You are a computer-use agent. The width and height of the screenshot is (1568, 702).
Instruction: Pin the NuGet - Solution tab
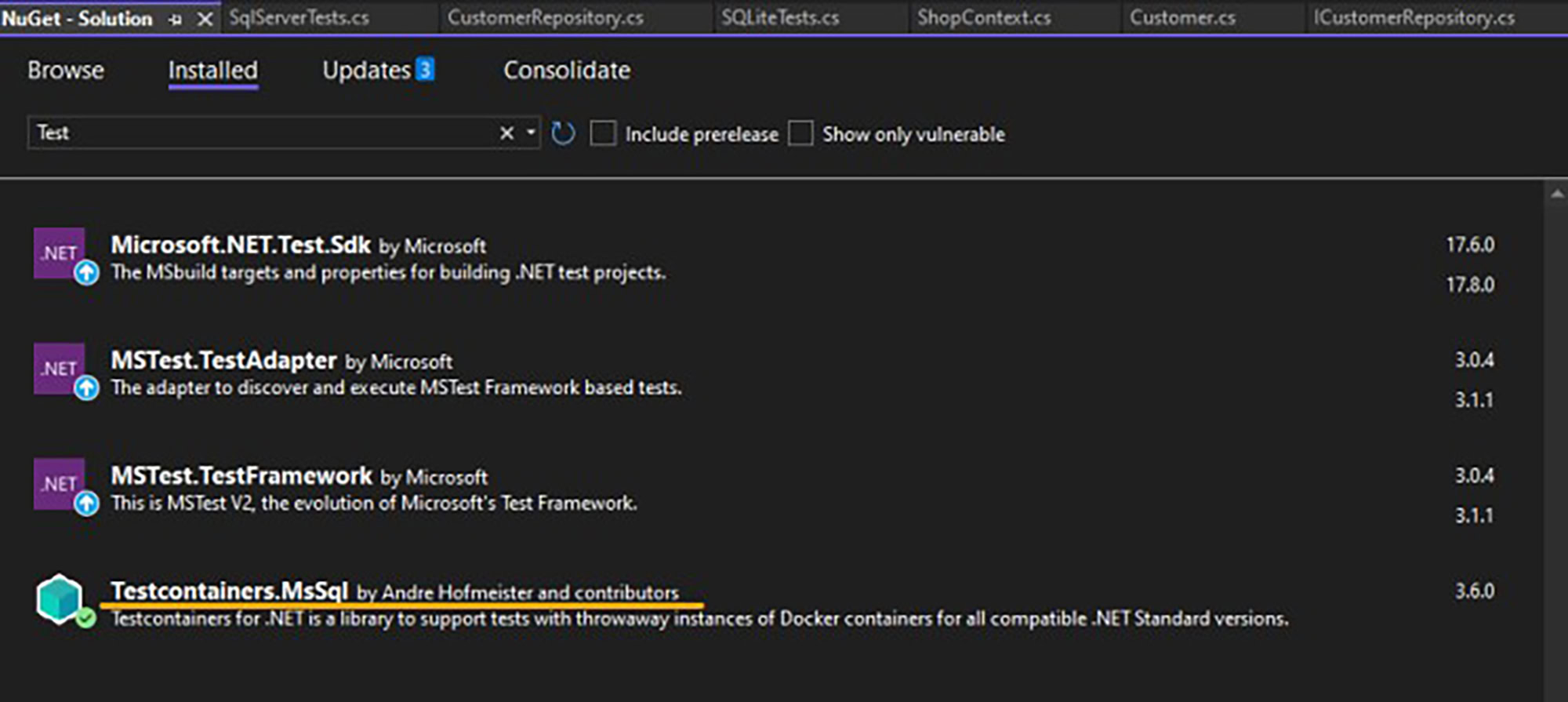click(x=175, y=20)
